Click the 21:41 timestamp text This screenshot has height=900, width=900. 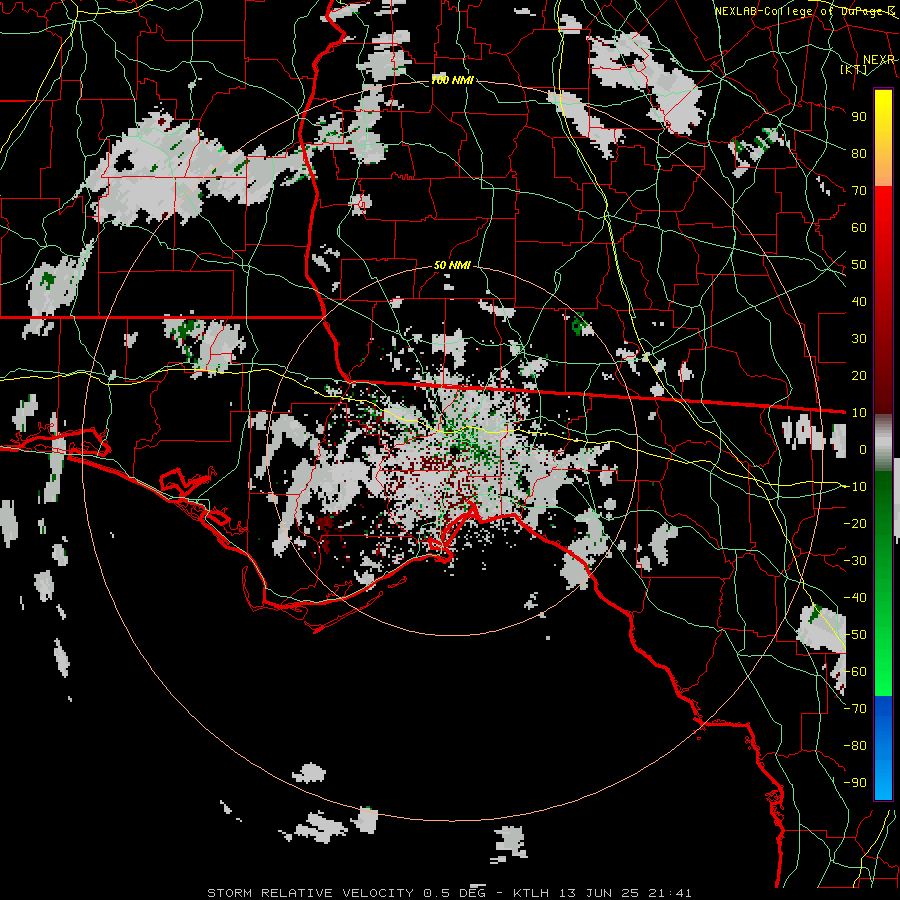pos(669,893)
